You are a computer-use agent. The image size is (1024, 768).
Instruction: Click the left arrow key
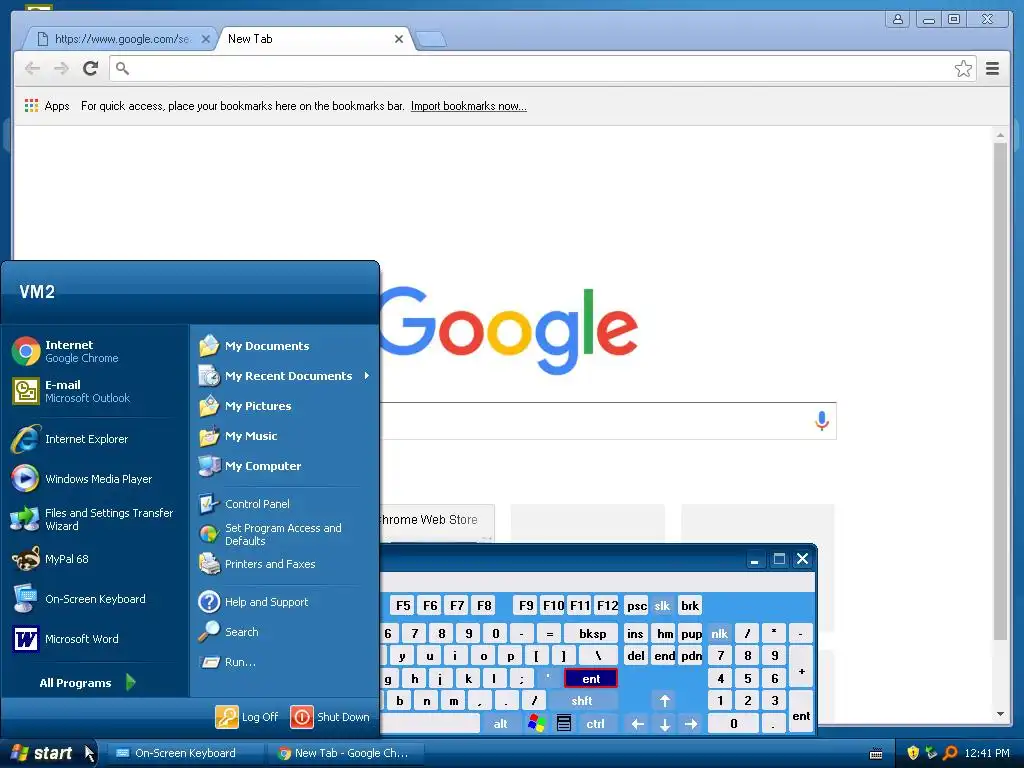637,724
